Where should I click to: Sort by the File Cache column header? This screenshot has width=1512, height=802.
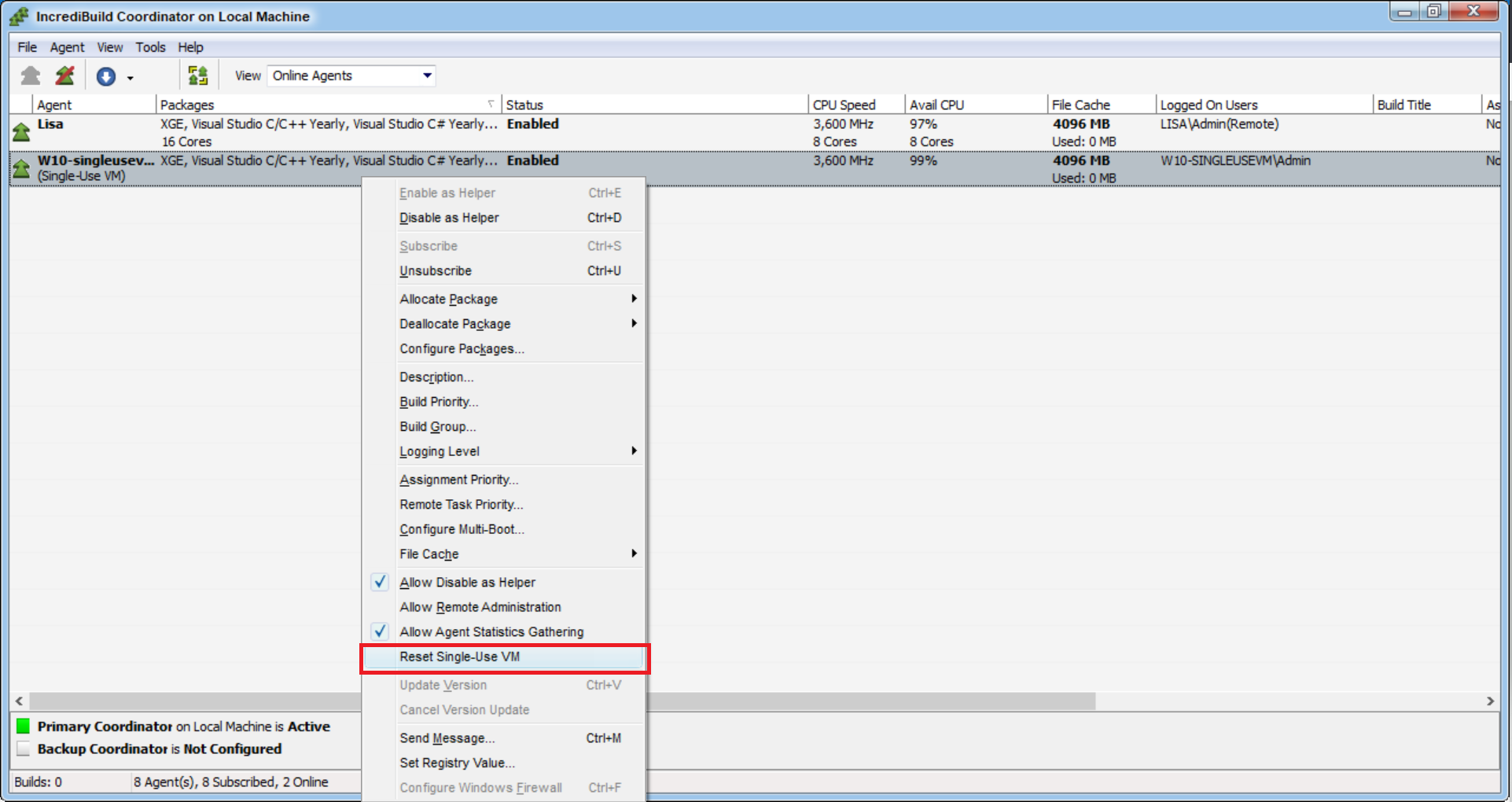tap(1102, 105)
